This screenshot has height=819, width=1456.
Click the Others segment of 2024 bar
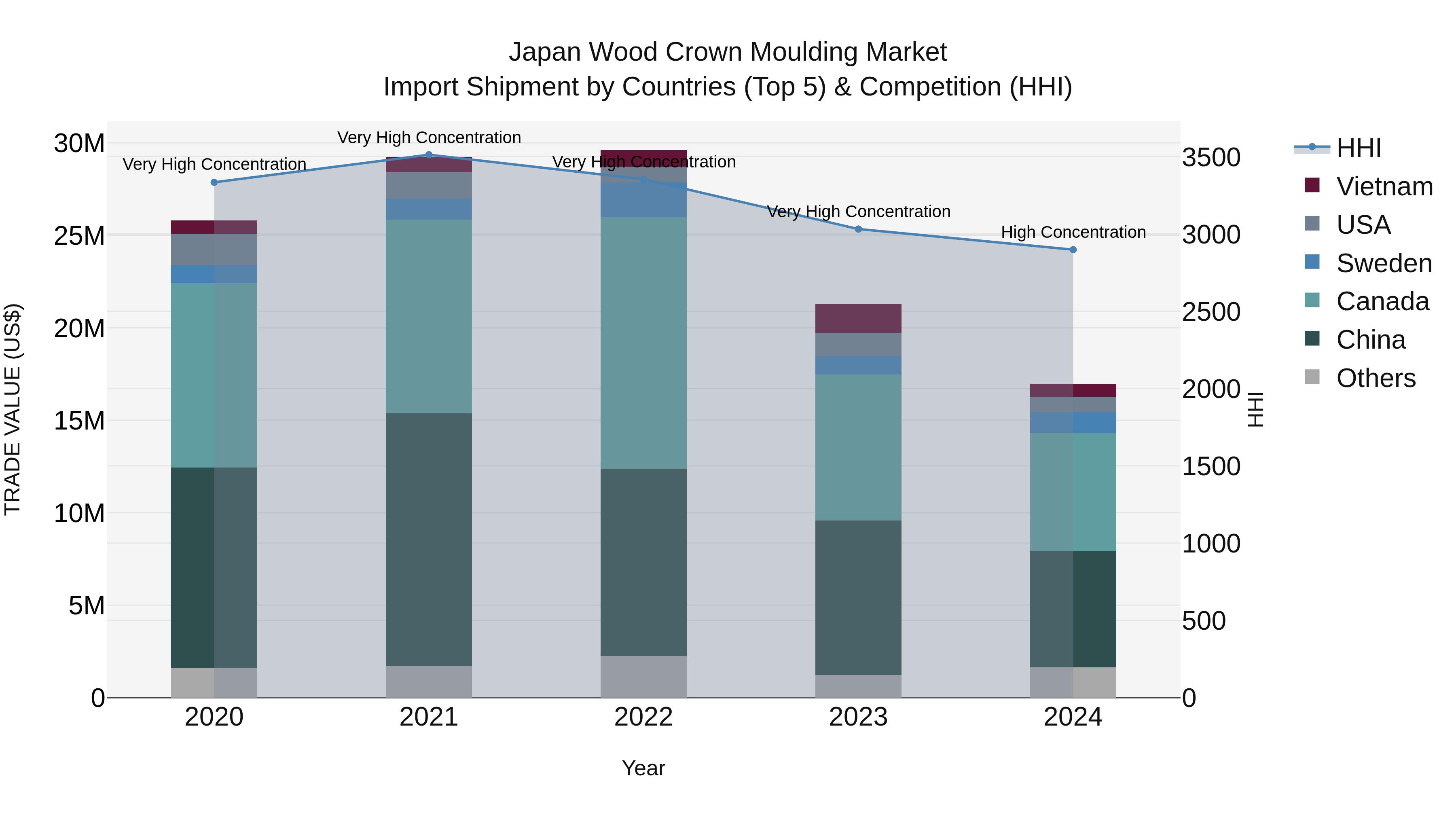point(1073,682)
